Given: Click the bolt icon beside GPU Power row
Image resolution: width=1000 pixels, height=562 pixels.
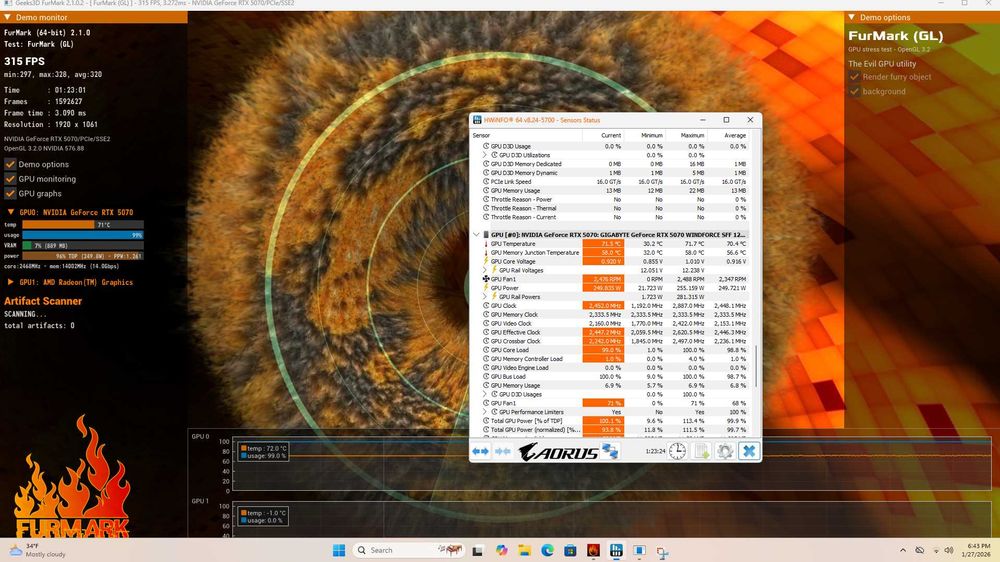Looking at the screenshot, I should click(486, 288).
